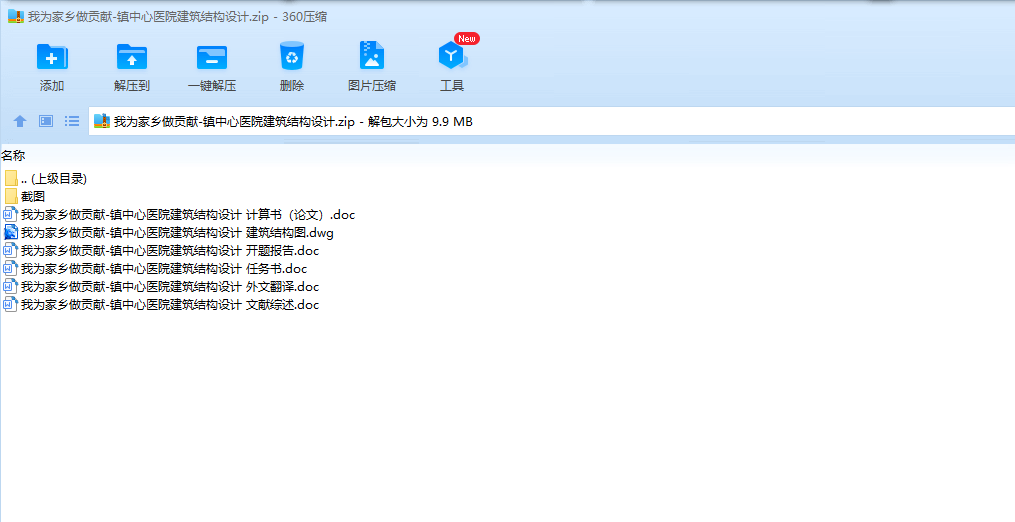Image resolution: width=1015 pixels, height=522 pixels.
Task: Click the doc icon beside 开题报告
Action: [x=10, y=251]
